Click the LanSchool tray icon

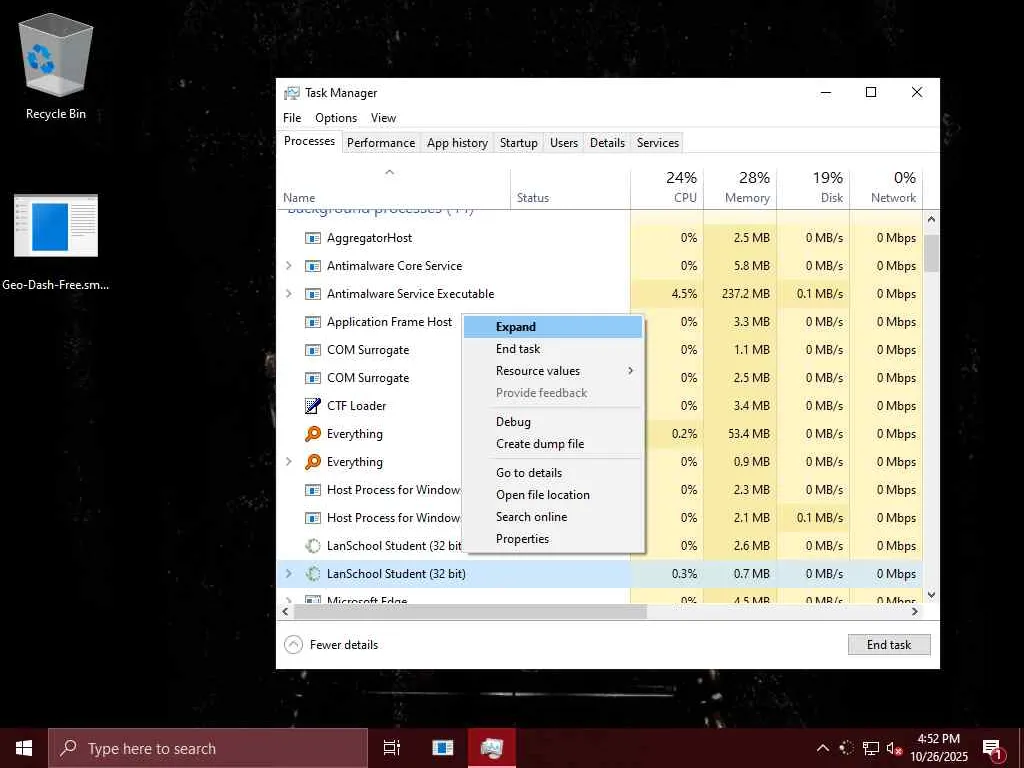click(x=846, y=748)
